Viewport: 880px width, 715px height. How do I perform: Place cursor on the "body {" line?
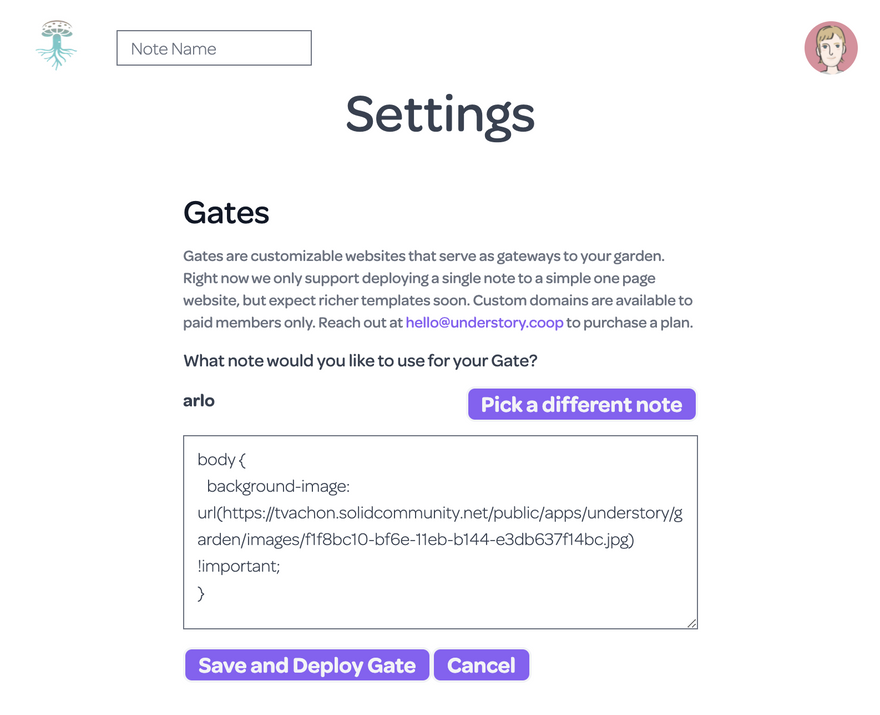click(221, 461)
